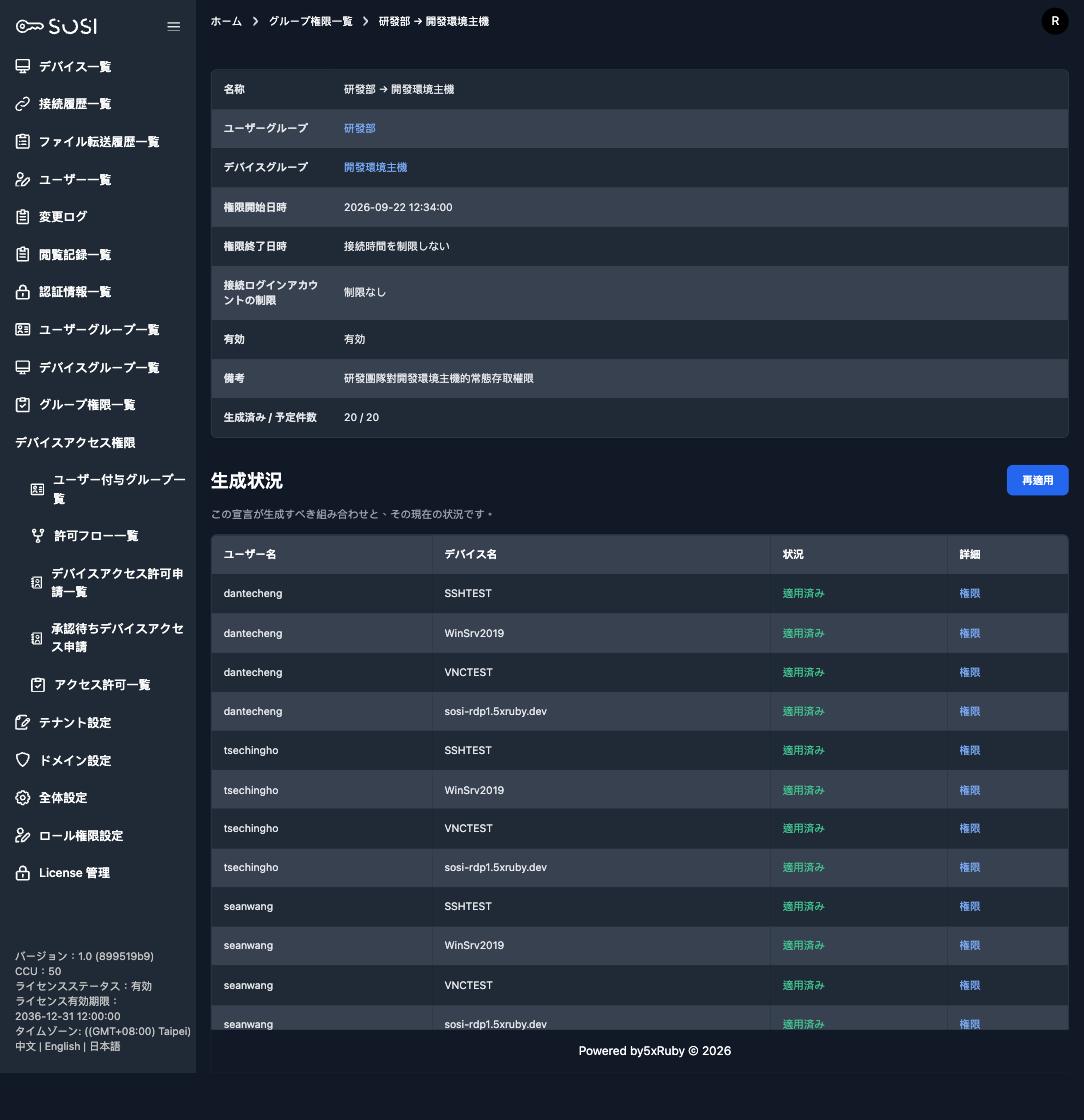Screen dimensions: 1084x1120
Task: Click the hamburger menu icon beside the SUSI logo
Action: pyautogui.click(x=174, y=26)
